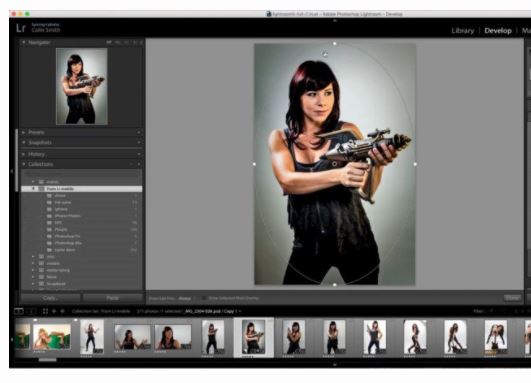Click the Paste button

click(113, 298)
